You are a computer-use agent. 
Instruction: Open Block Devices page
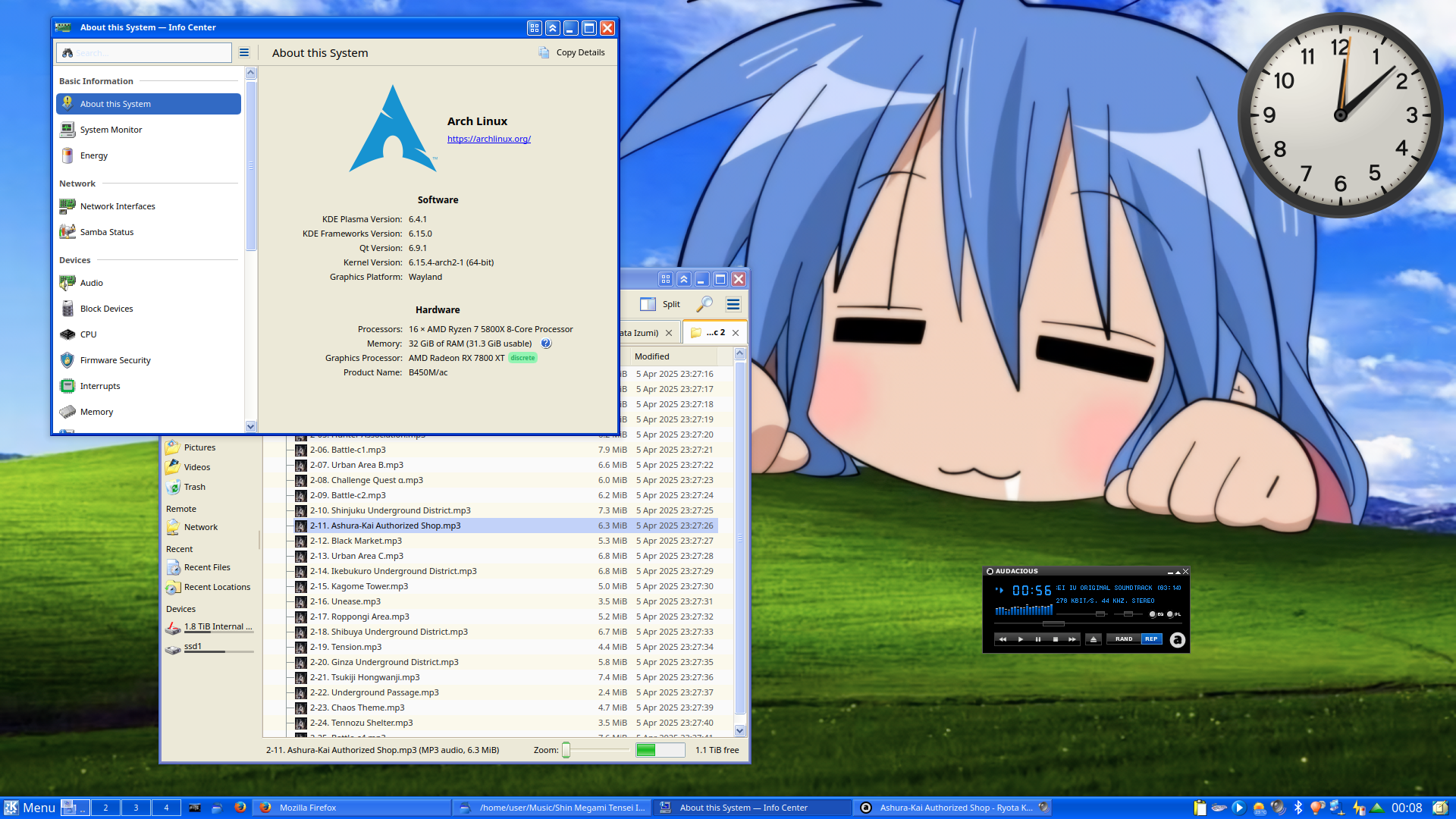(x=149, y=309)
